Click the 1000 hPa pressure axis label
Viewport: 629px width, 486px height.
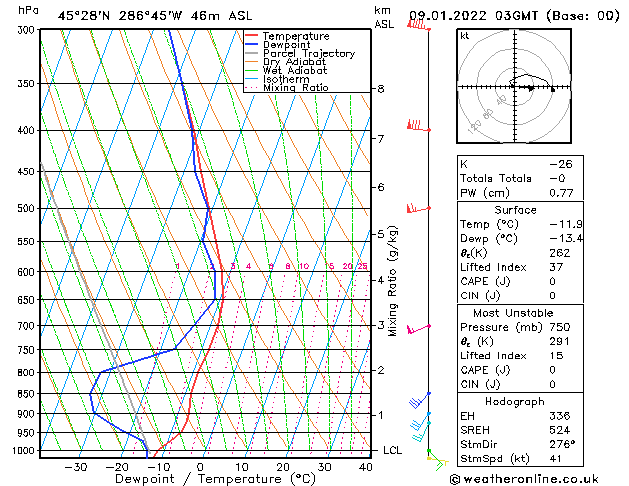[x=24, y=451]
